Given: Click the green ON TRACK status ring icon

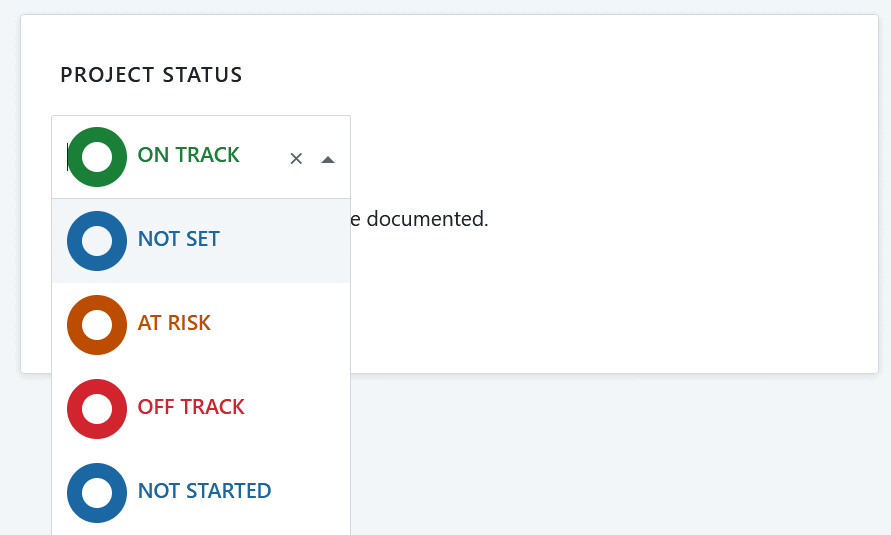Looking at the screenshot, I should (97, 157).
